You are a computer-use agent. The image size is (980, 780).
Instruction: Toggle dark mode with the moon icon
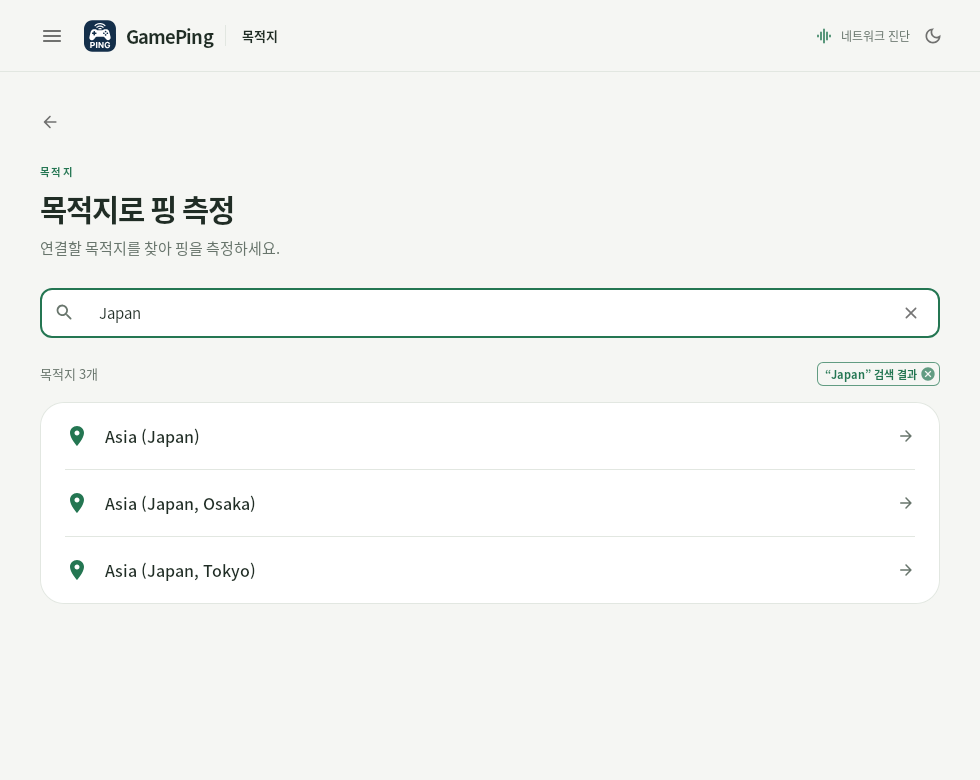(933, 36)
